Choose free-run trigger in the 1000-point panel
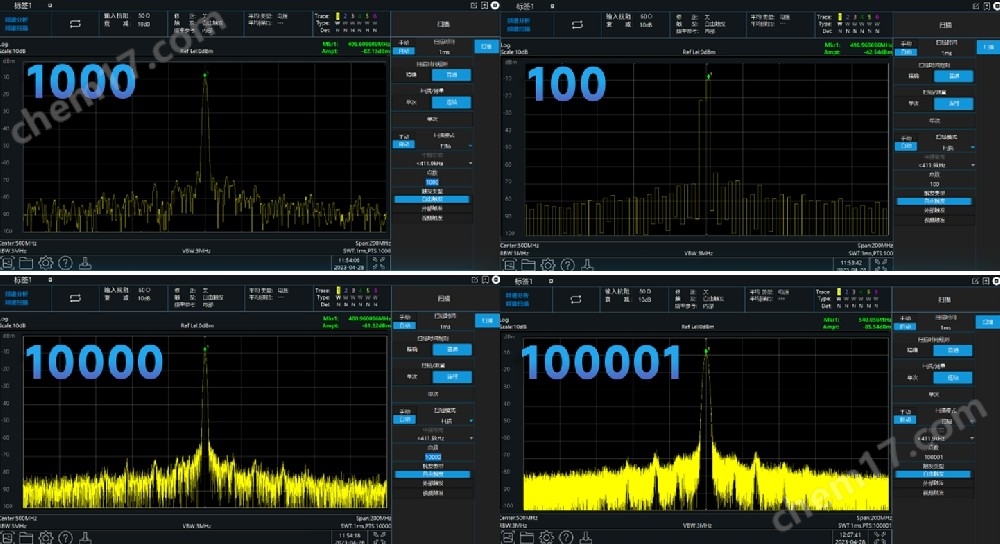The width and height of the screenshot is (1000, 544). (432, 200)
